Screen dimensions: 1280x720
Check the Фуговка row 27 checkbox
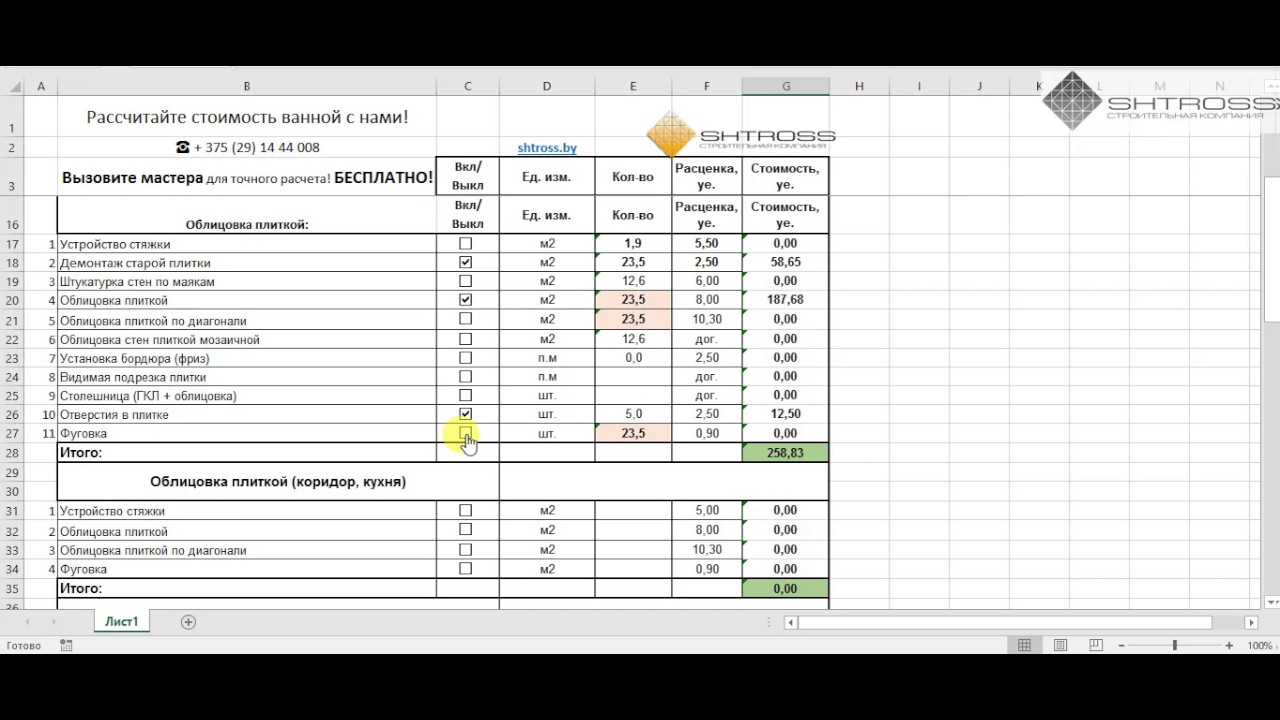(x=465, y=433)
